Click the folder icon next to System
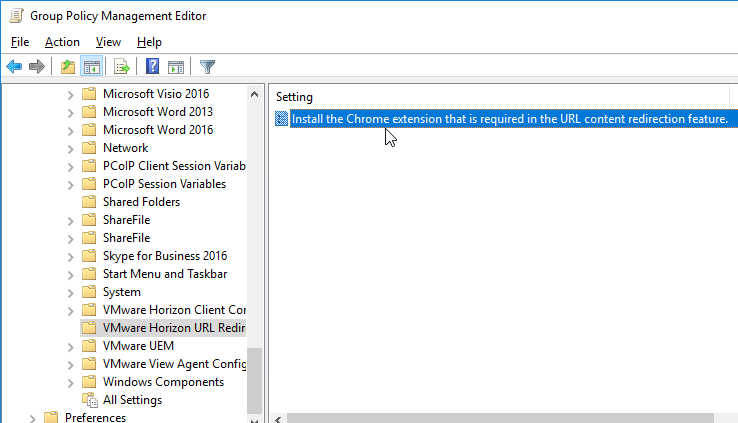Viewport: 738px width, 423px height. click(x=89, y=292)
